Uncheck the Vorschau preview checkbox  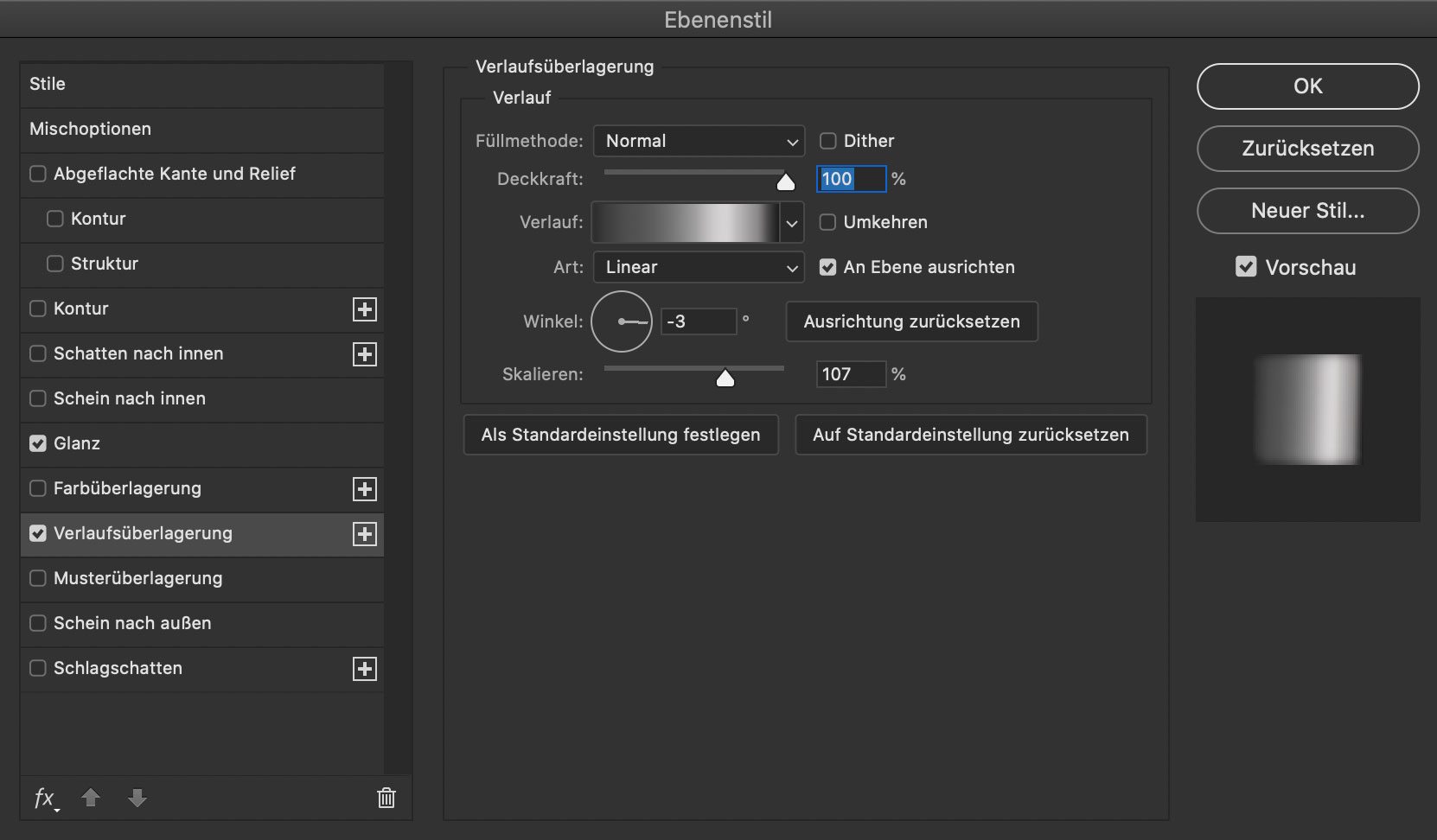pyautogui.click(x=1246, y=267)
